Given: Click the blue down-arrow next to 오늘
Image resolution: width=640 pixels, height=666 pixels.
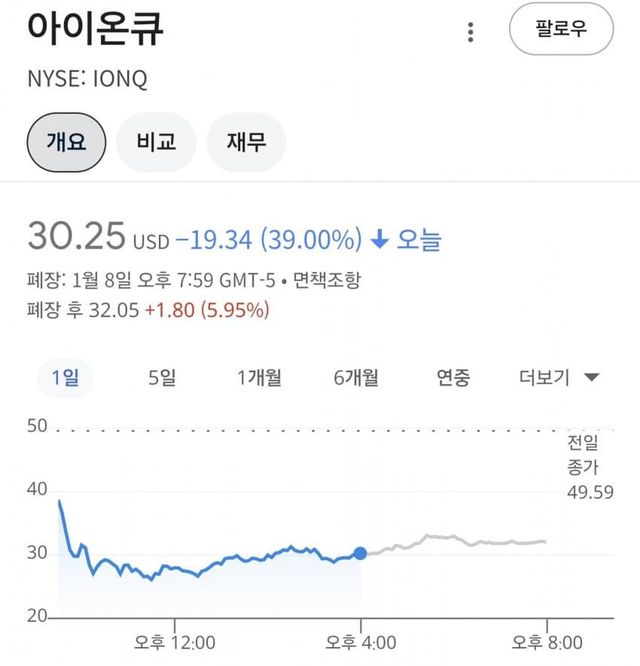Looking at the screenshot, I should coord(379,240).
